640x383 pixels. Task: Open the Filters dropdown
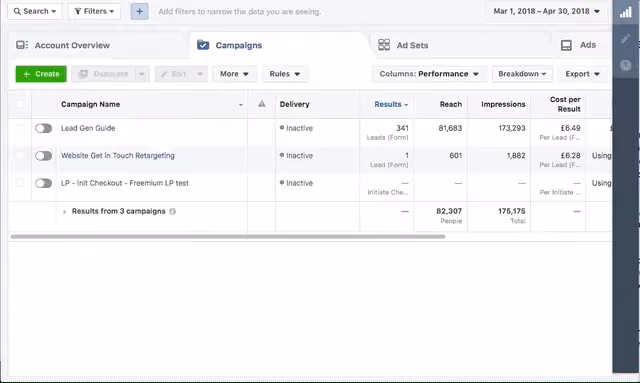(94, 11)
